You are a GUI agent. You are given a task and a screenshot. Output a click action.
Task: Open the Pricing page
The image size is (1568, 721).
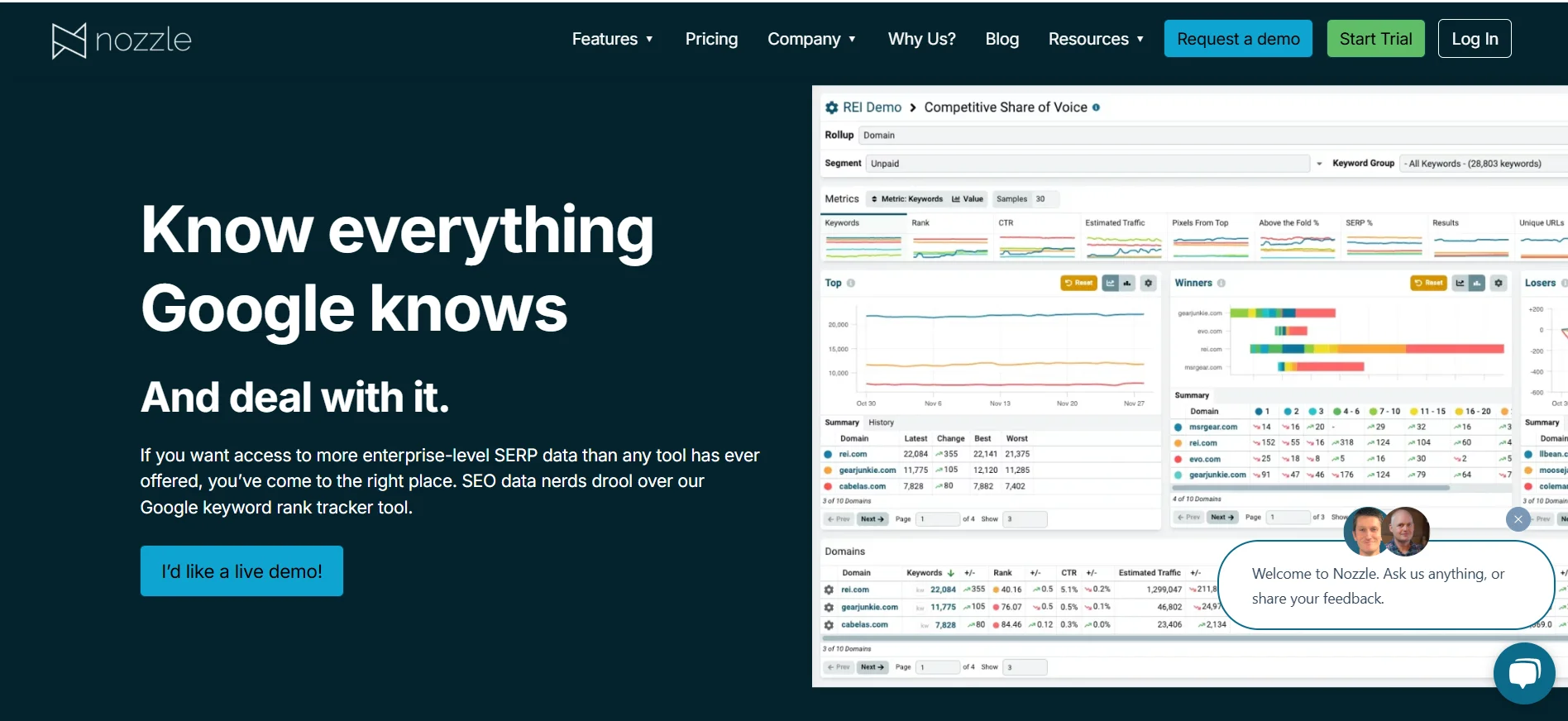click(x=711, y=39)
